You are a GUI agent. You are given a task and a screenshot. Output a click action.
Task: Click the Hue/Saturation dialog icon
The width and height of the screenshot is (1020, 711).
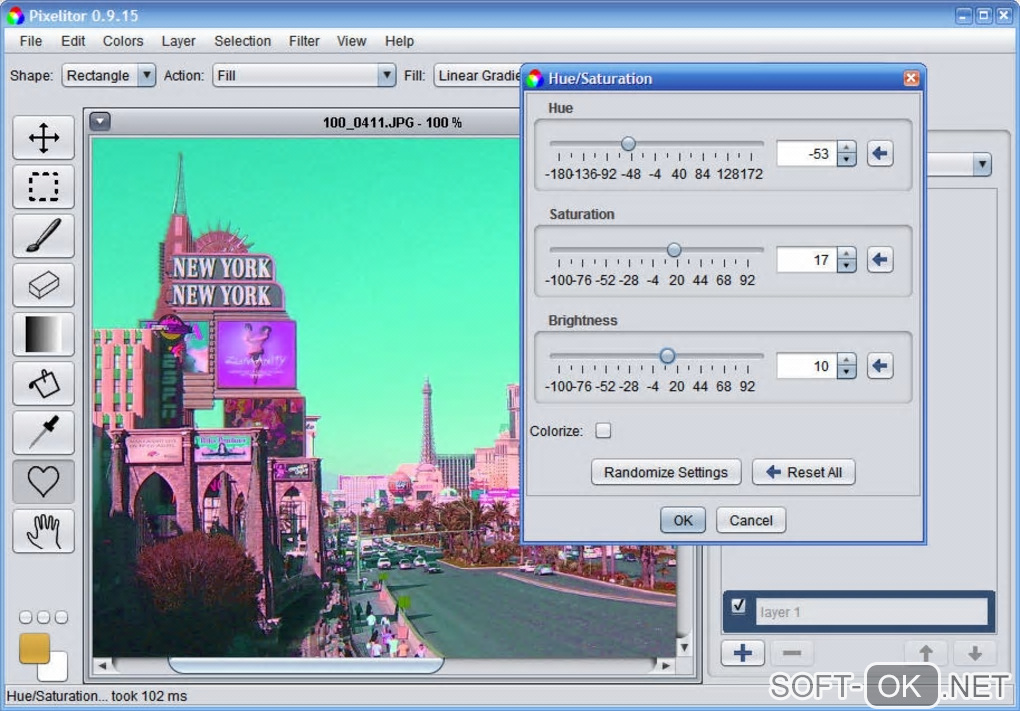pos(535,79)
